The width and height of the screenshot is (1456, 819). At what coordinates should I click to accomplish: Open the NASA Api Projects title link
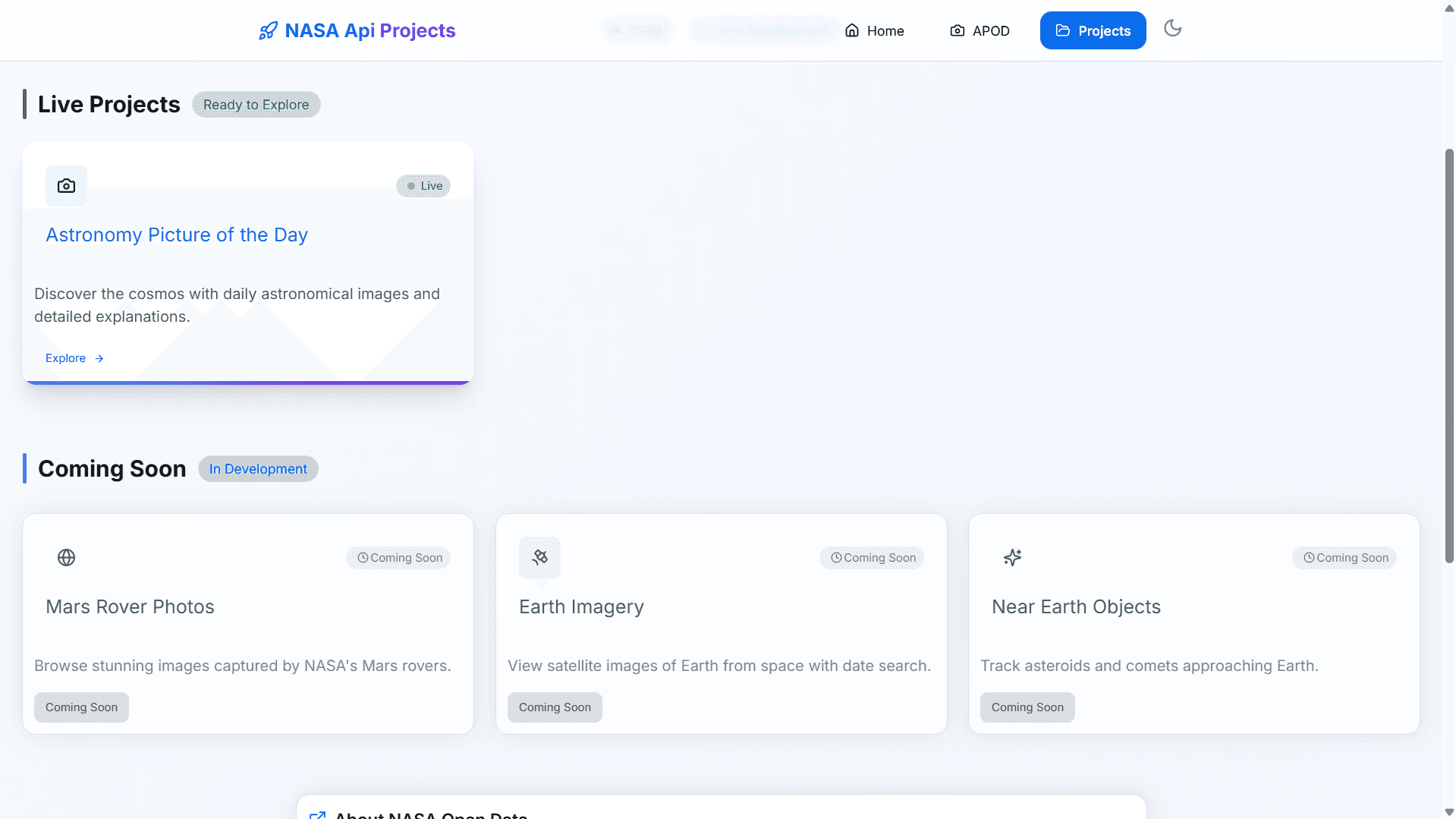tap(370, 30)
